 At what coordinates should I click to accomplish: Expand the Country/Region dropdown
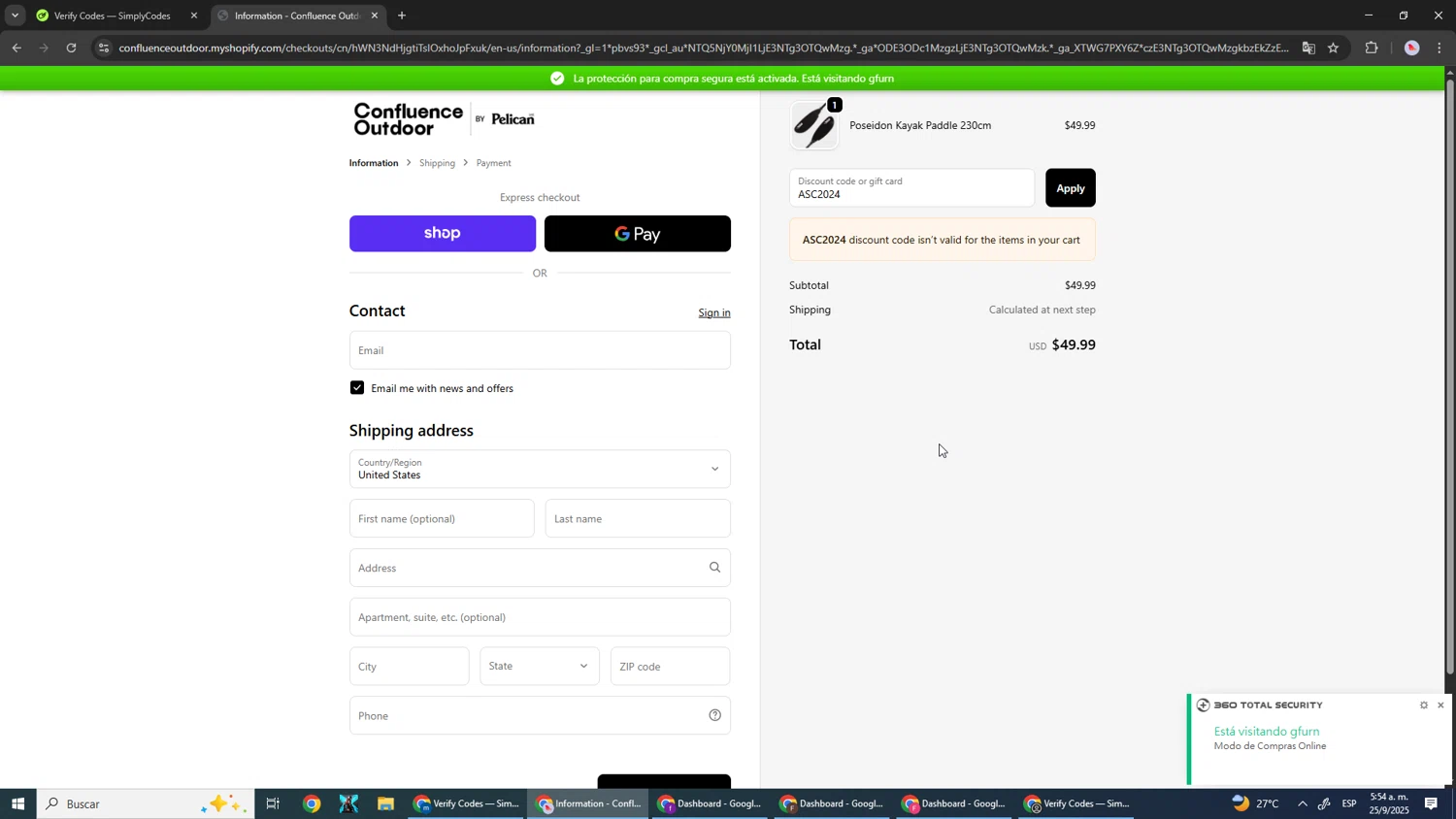click(540, 470)
